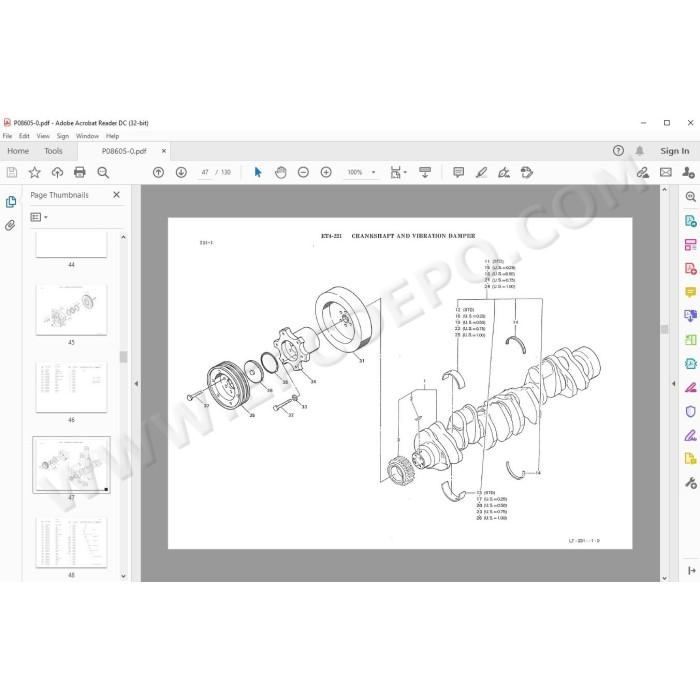Select the page 47 thumbnail
Screen dimensions: 700x700
(x=71, y=465)
